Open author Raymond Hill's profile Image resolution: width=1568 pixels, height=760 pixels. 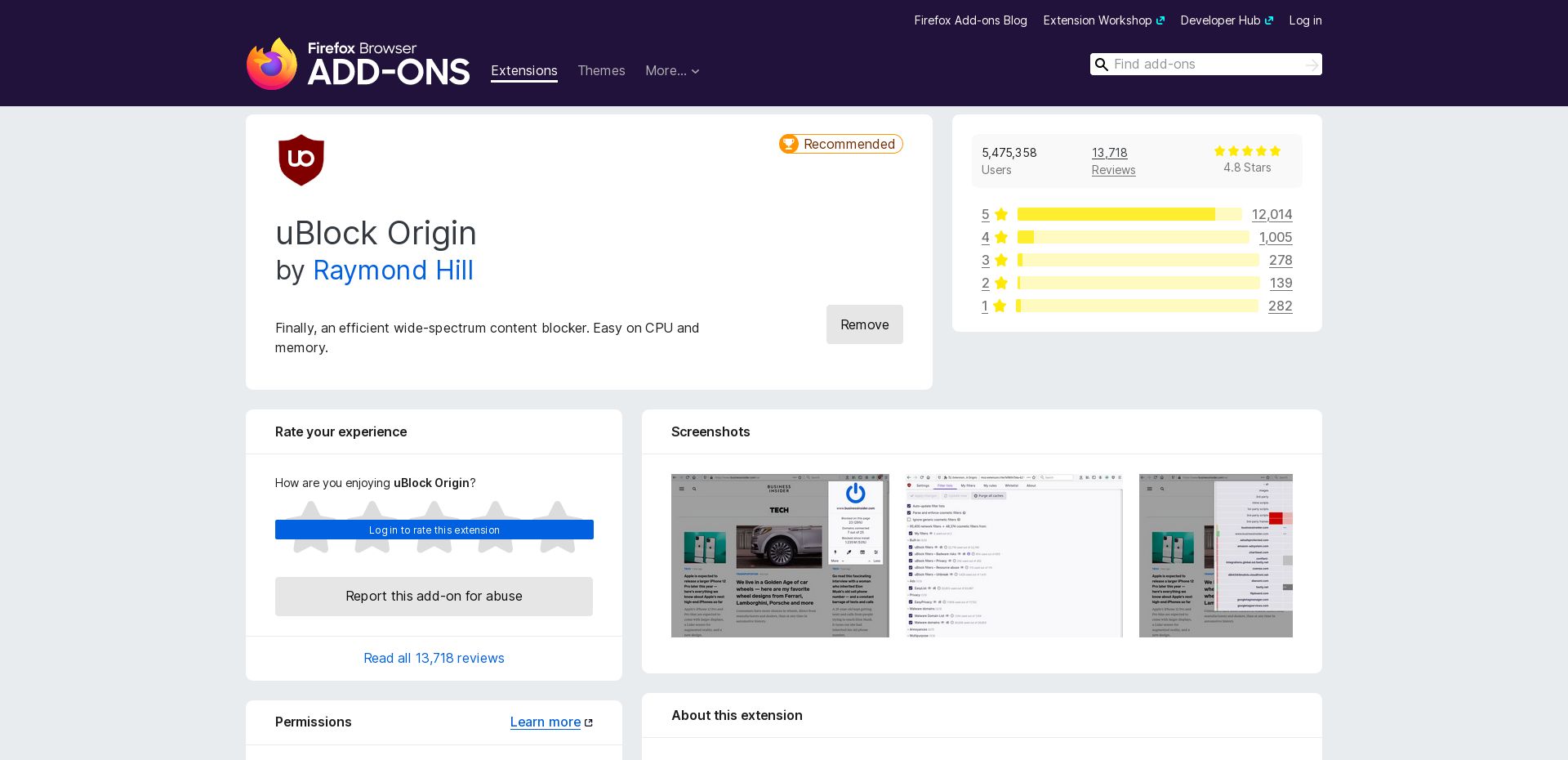[x=393, y=270]
